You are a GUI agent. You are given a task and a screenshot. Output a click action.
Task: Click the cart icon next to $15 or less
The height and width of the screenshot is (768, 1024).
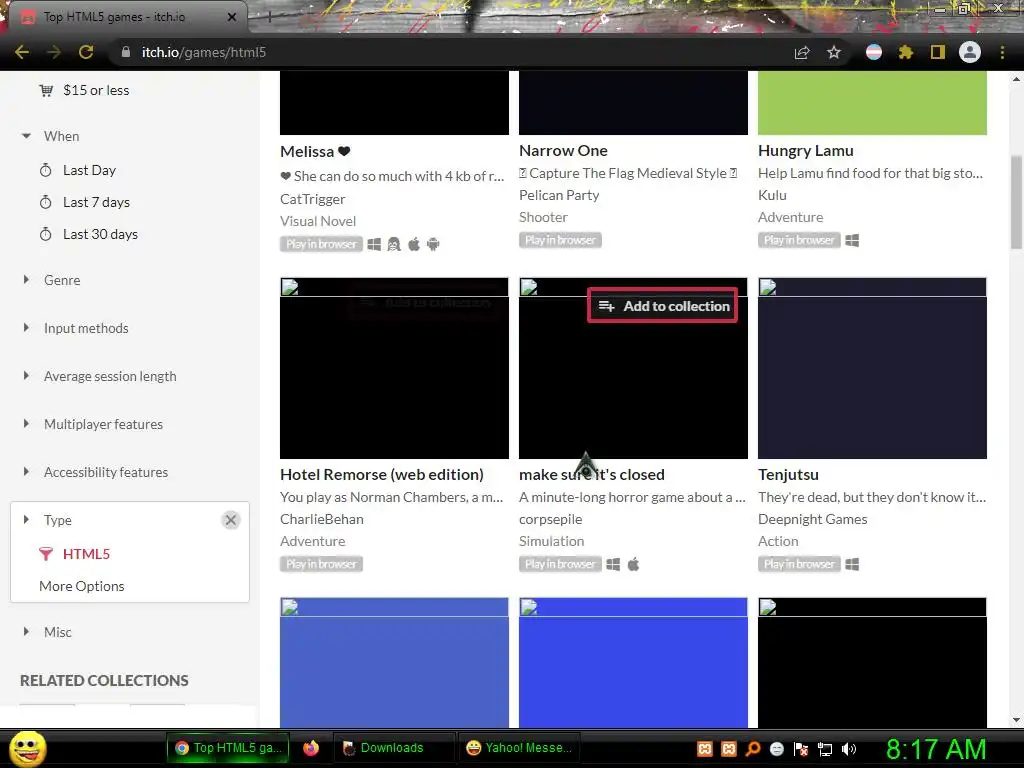[x=46, y=91]
